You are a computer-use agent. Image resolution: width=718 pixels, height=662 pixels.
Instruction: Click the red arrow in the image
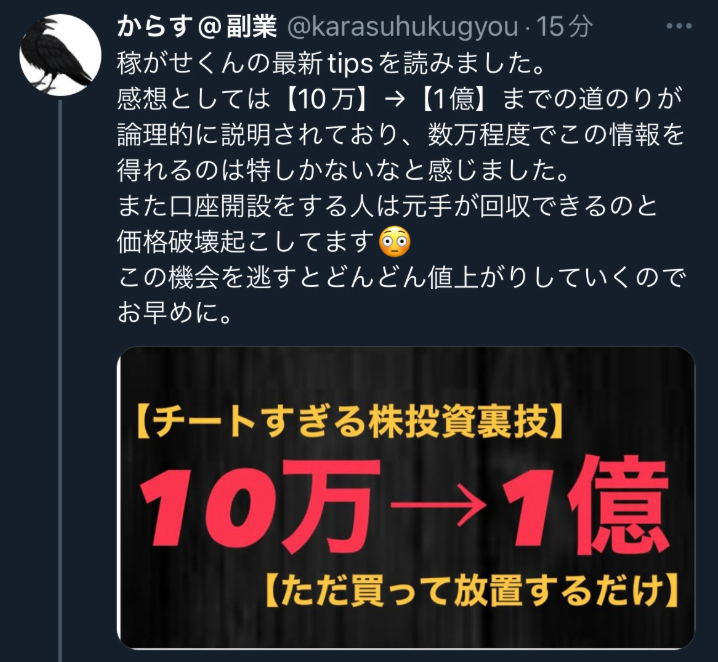439,508
